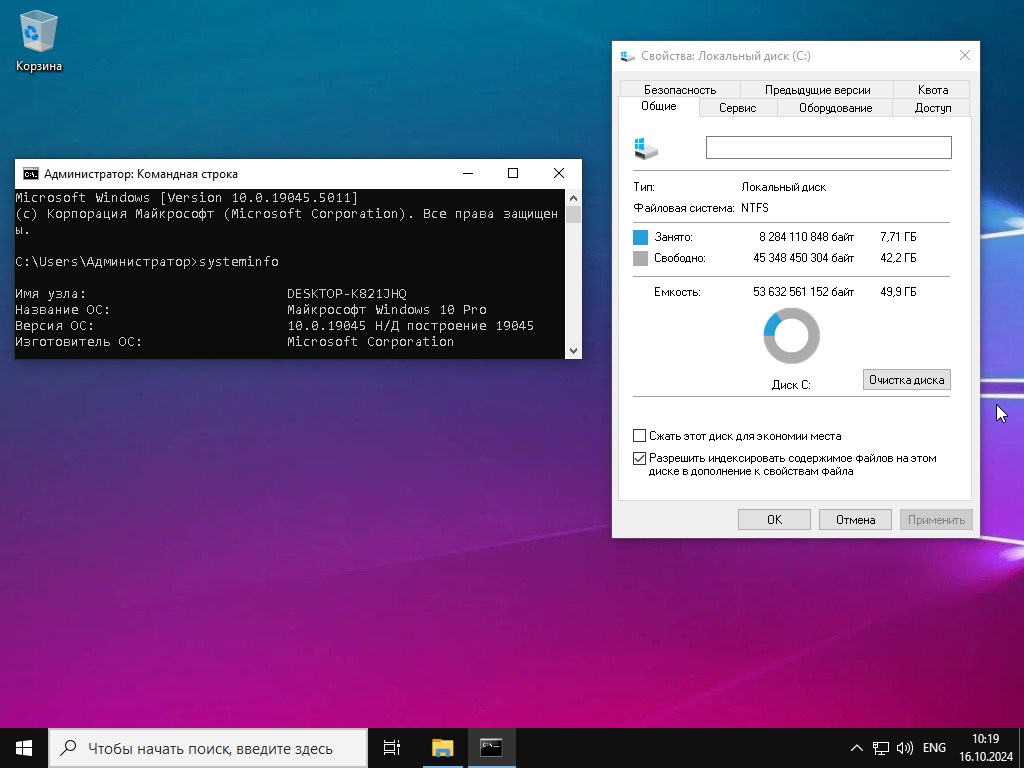Click Майкрософт Windows 10 Pro in console

[387, 310]
